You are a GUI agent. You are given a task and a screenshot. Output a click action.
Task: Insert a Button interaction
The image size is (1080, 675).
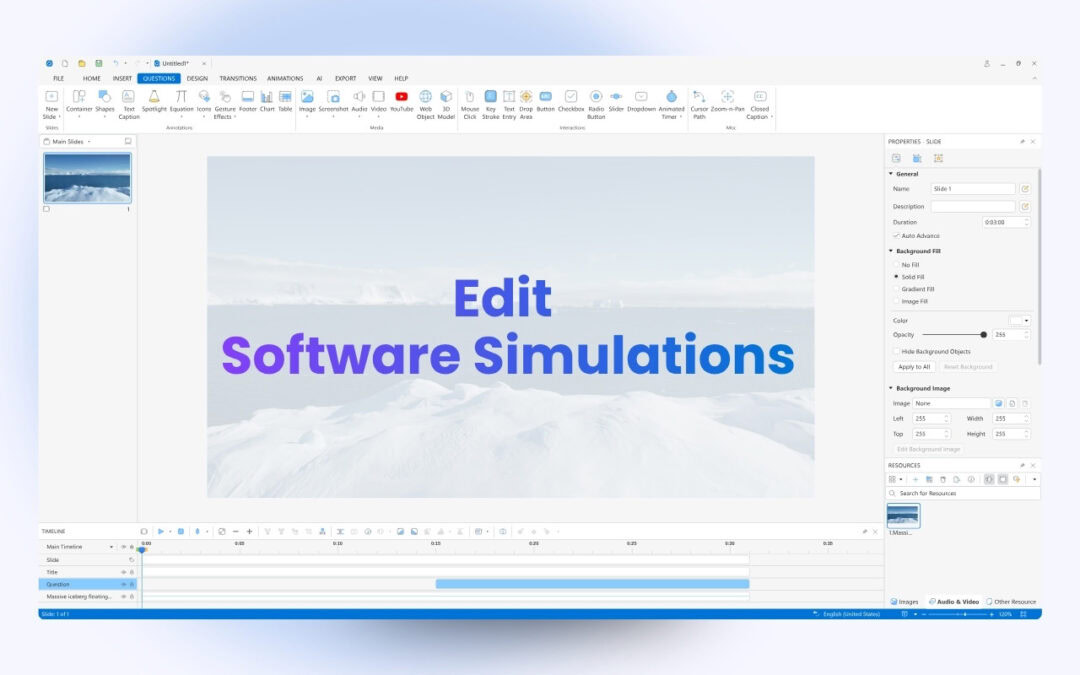pos(546,101)
